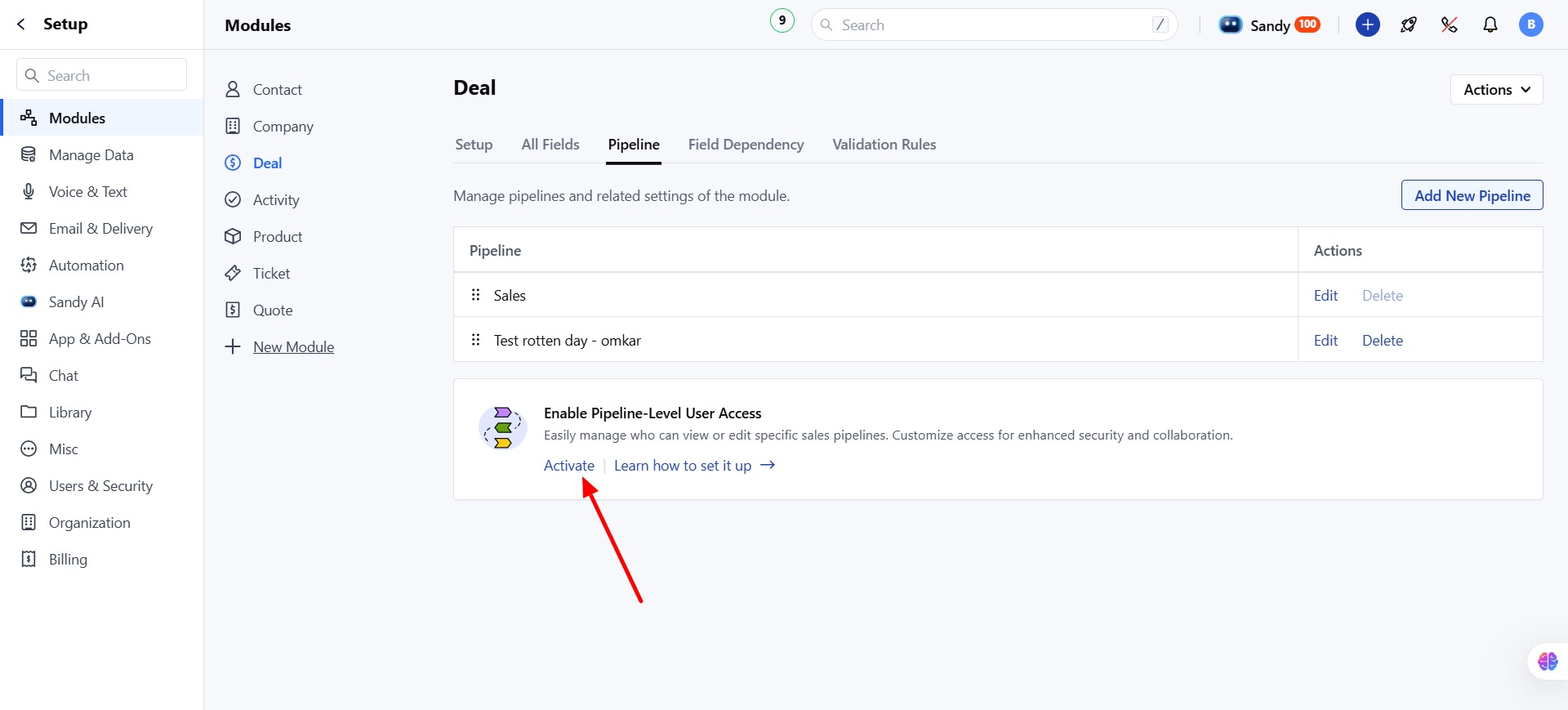Open the Sandy assistant button

pyautogui.click(x=1269, y=25)
